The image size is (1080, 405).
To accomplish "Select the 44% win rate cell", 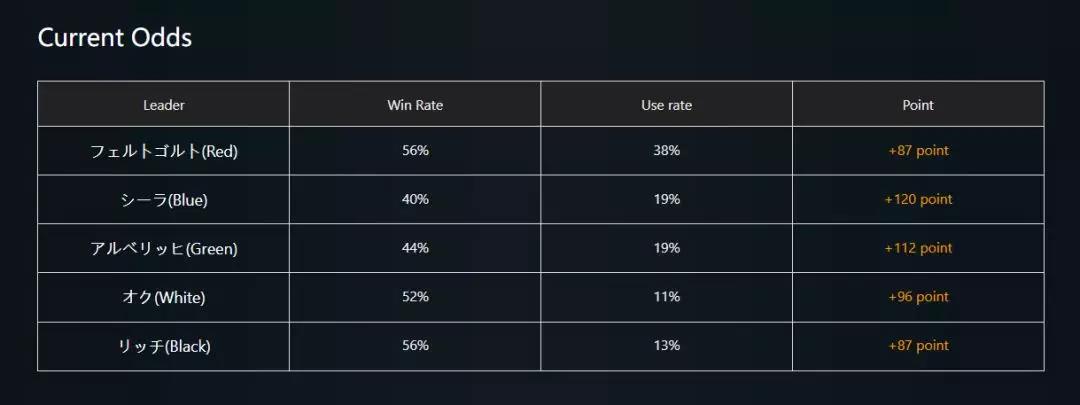I will (415, 248).
